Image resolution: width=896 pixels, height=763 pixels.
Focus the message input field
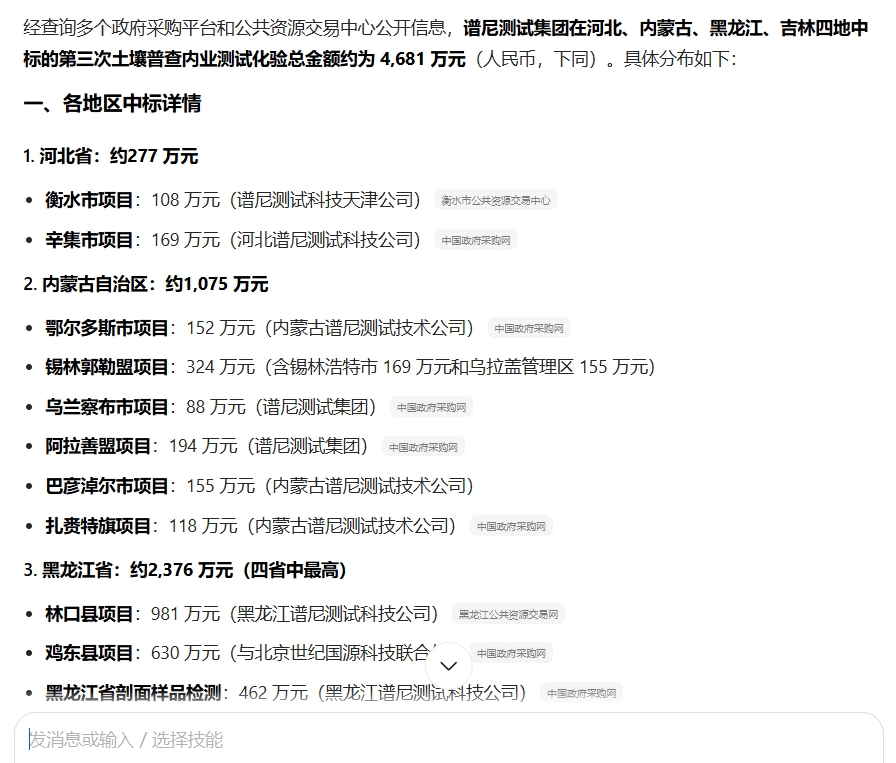point(449,739)
